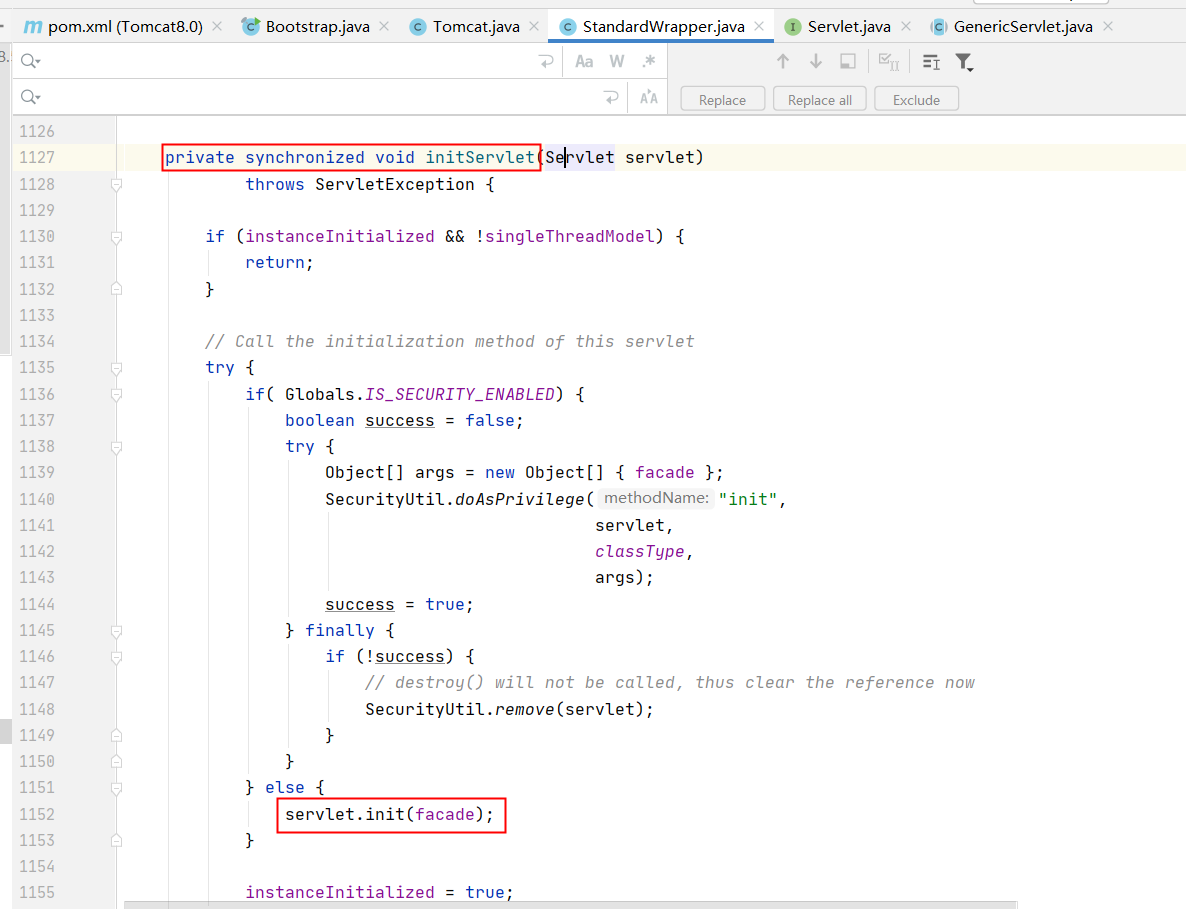
Task: Click the Exclude button
Action: click(916, 100)
